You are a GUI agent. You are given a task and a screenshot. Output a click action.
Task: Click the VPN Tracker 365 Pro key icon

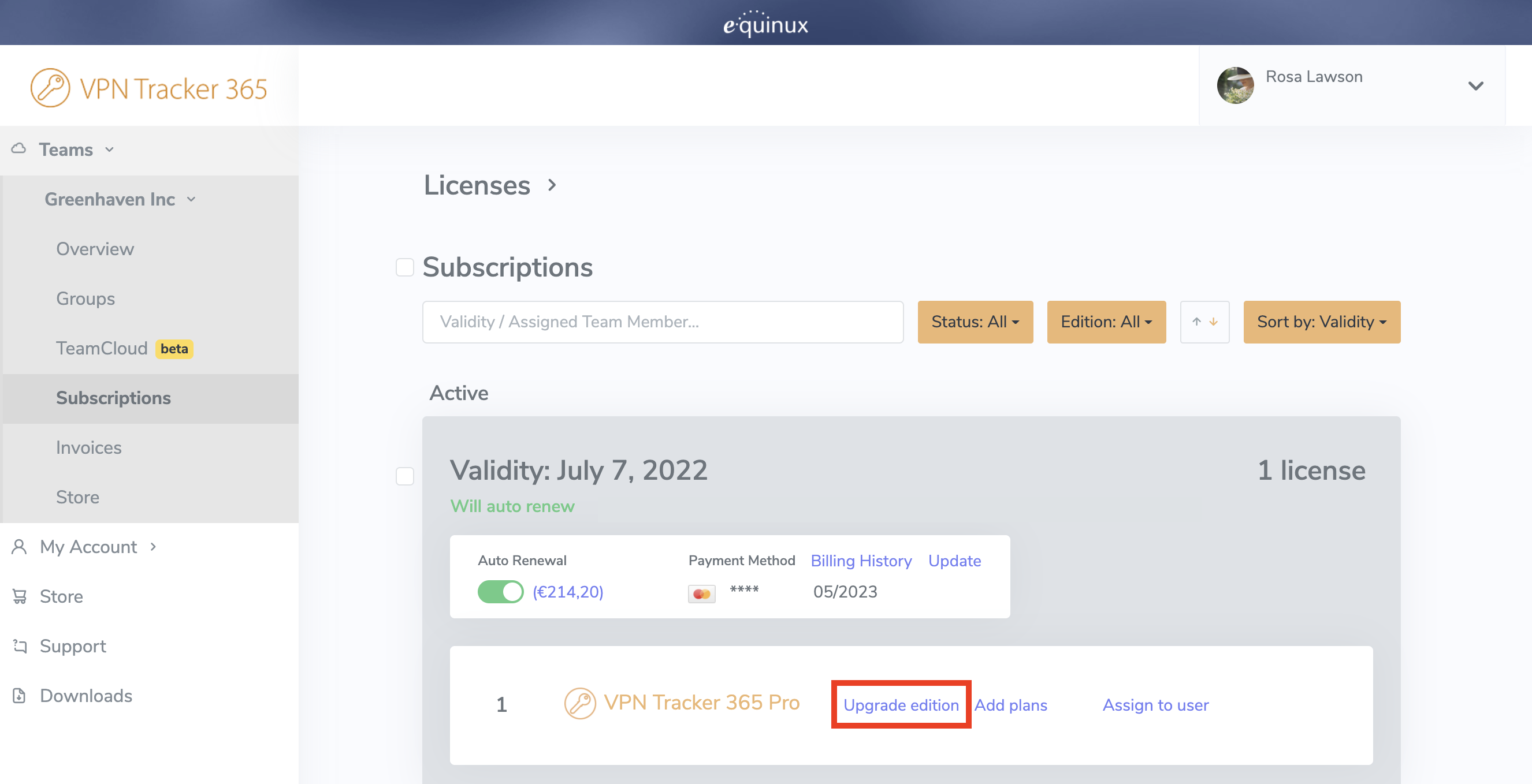[x=580, y=704]
